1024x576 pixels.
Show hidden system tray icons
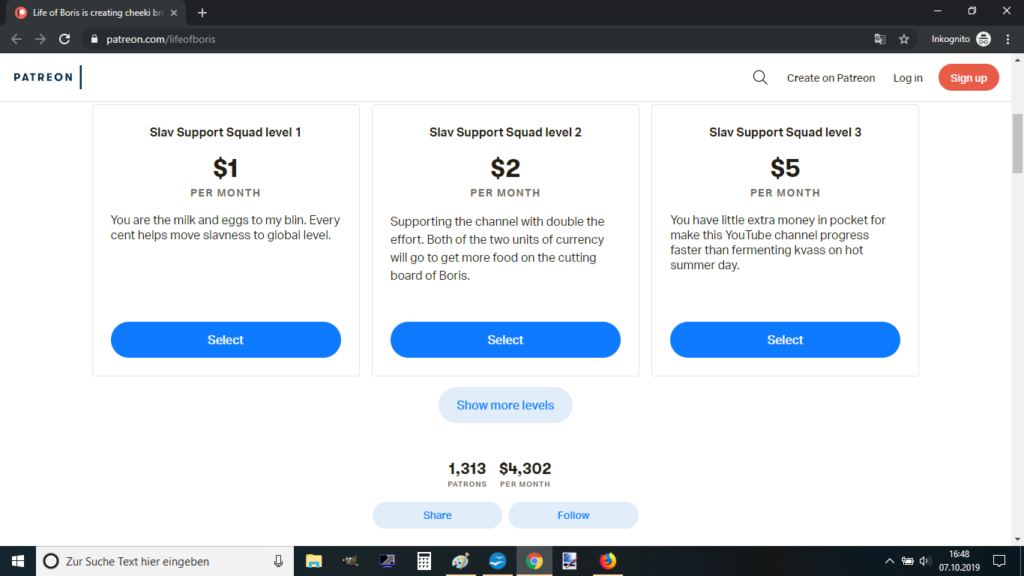(x=889, y=561)
